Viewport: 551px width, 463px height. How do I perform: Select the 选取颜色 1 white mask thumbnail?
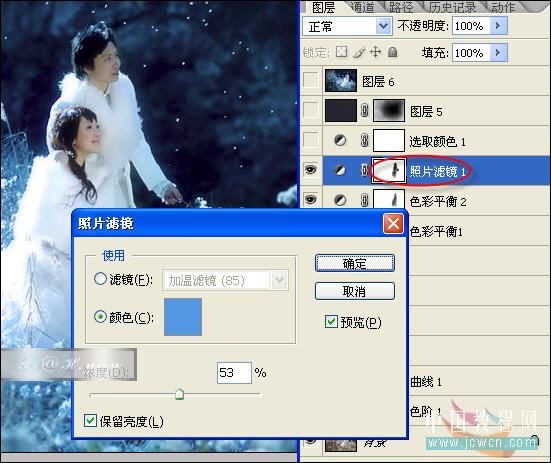[x=389, y=140]
